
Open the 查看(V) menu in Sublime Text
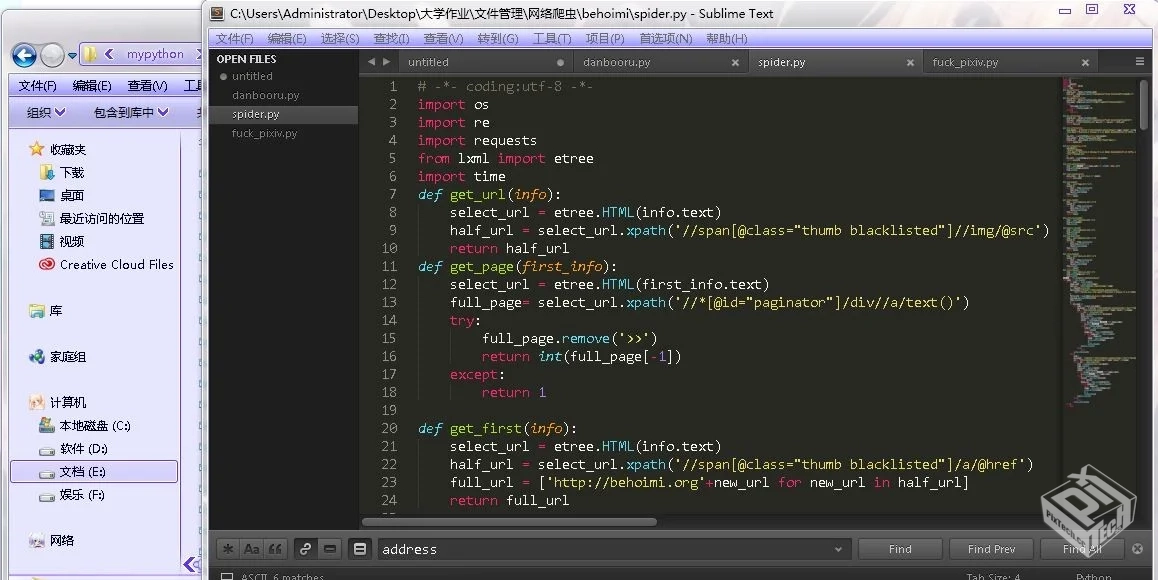pos(443,38)
